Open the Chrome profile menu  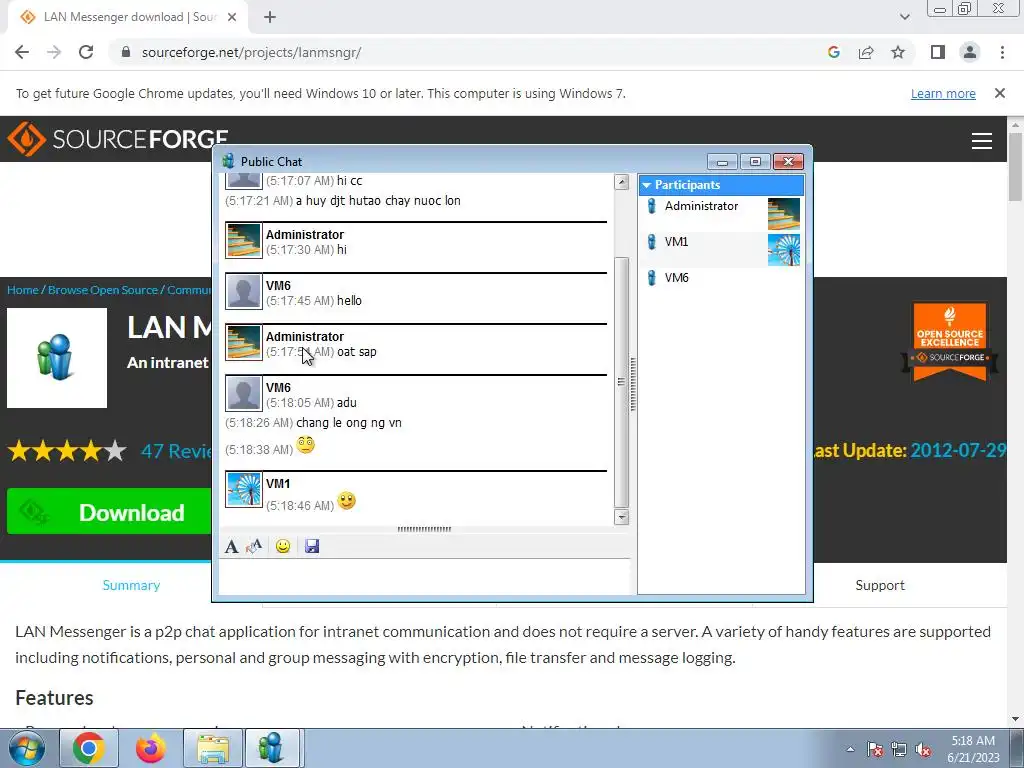click(970, 52)
